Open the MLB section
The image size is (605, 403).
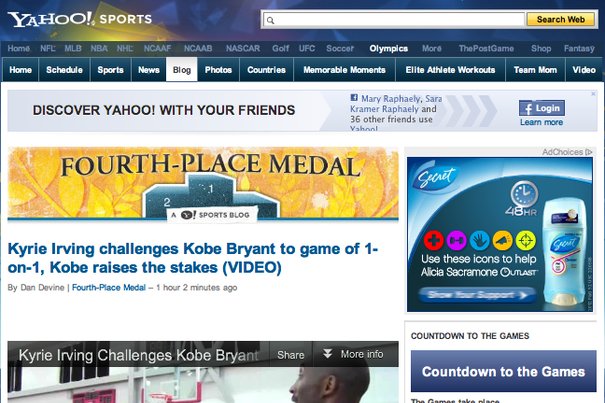tap(73, 49)
